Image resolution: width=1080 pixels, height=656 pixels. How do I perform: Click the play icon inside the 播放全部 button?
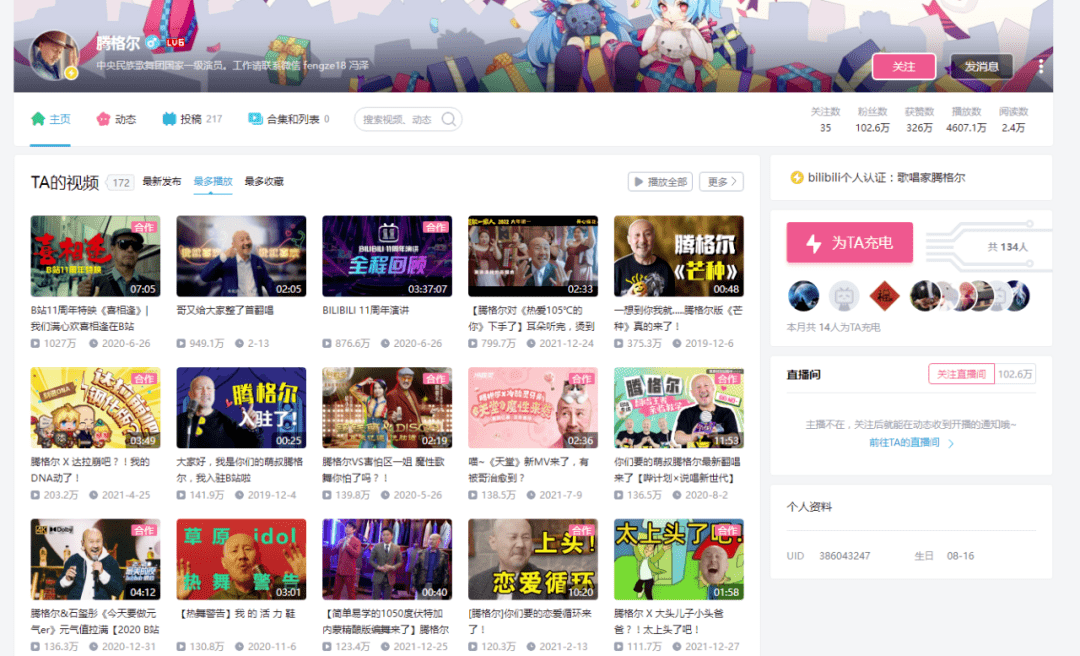pos(638,181)
